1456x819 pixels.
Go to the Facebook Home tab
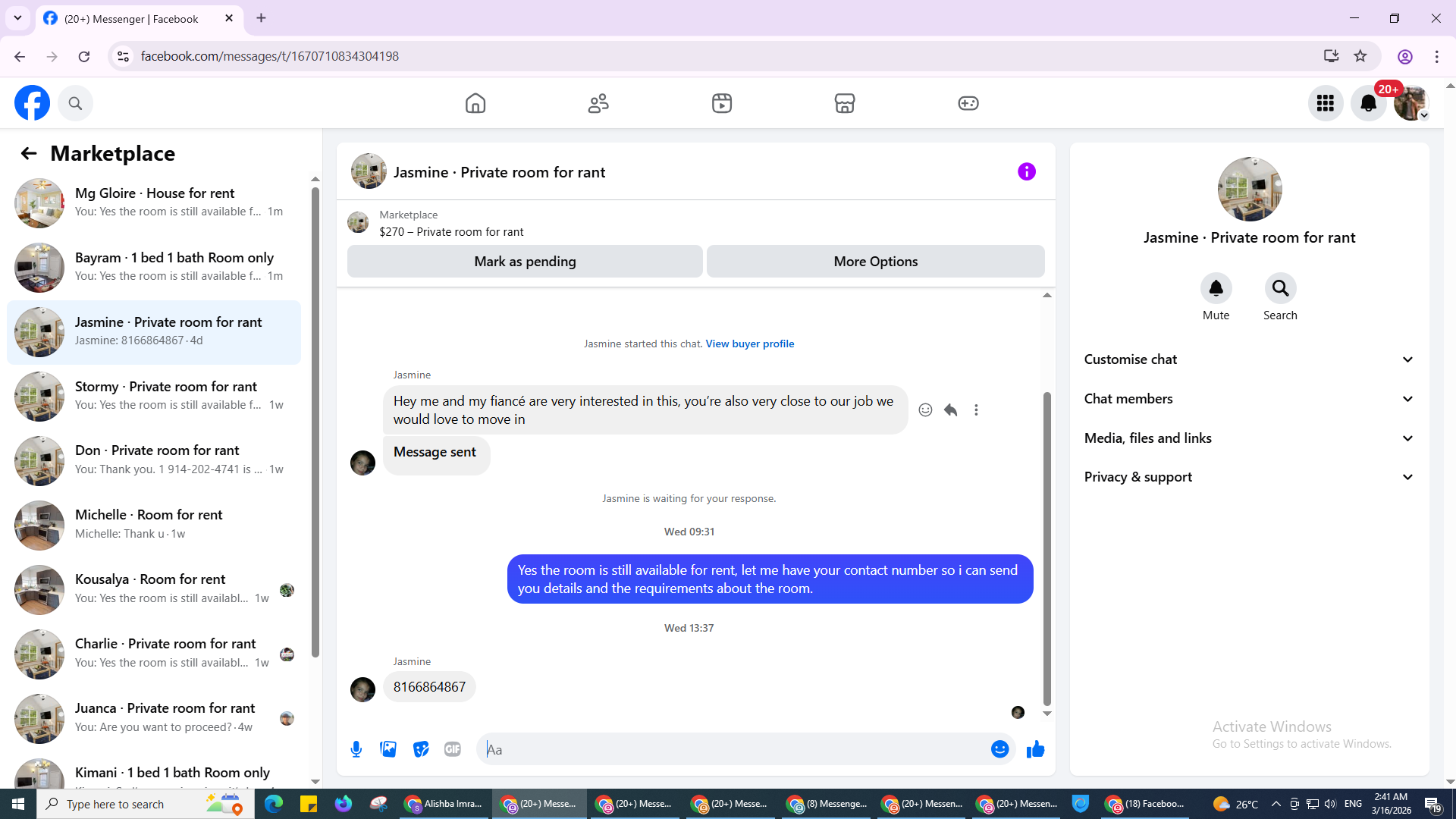coord(475,103)
